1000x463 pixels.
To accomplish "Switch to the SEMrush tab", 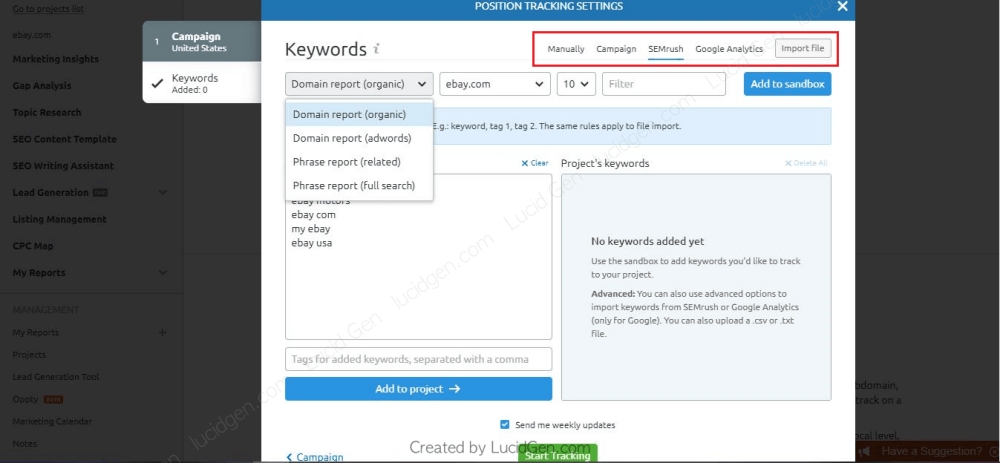I will coord(666,49).
